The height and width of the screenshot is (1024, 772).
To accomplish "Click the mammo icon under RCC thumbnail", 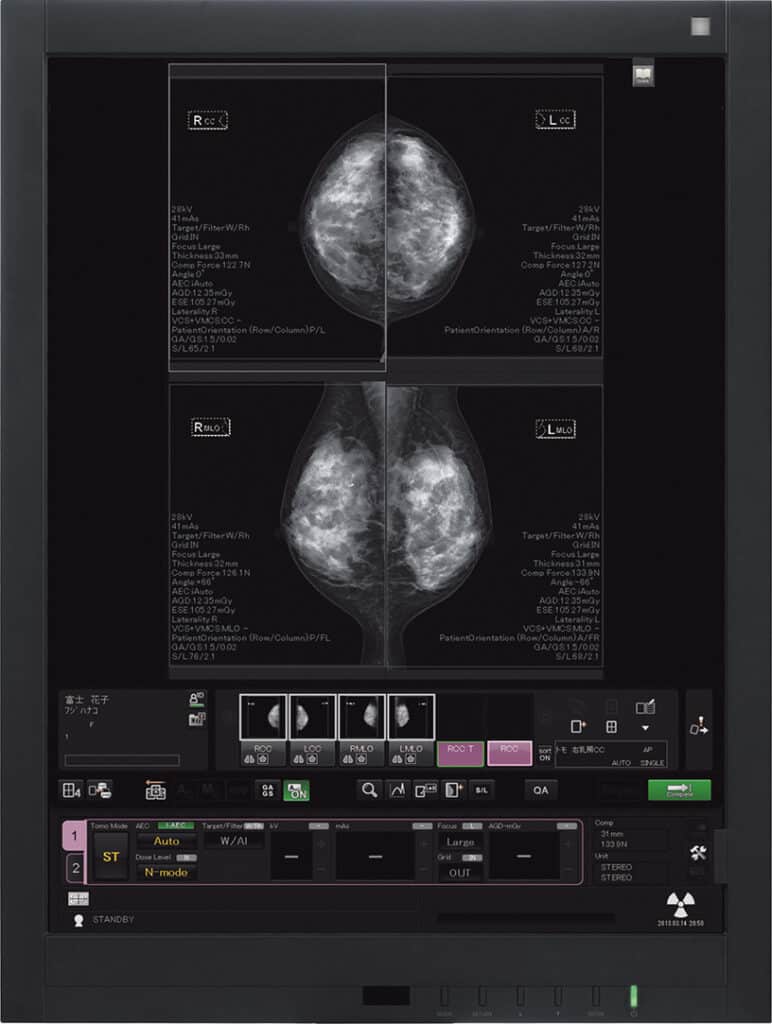I will pyautogui.click(x=249, y=759).
